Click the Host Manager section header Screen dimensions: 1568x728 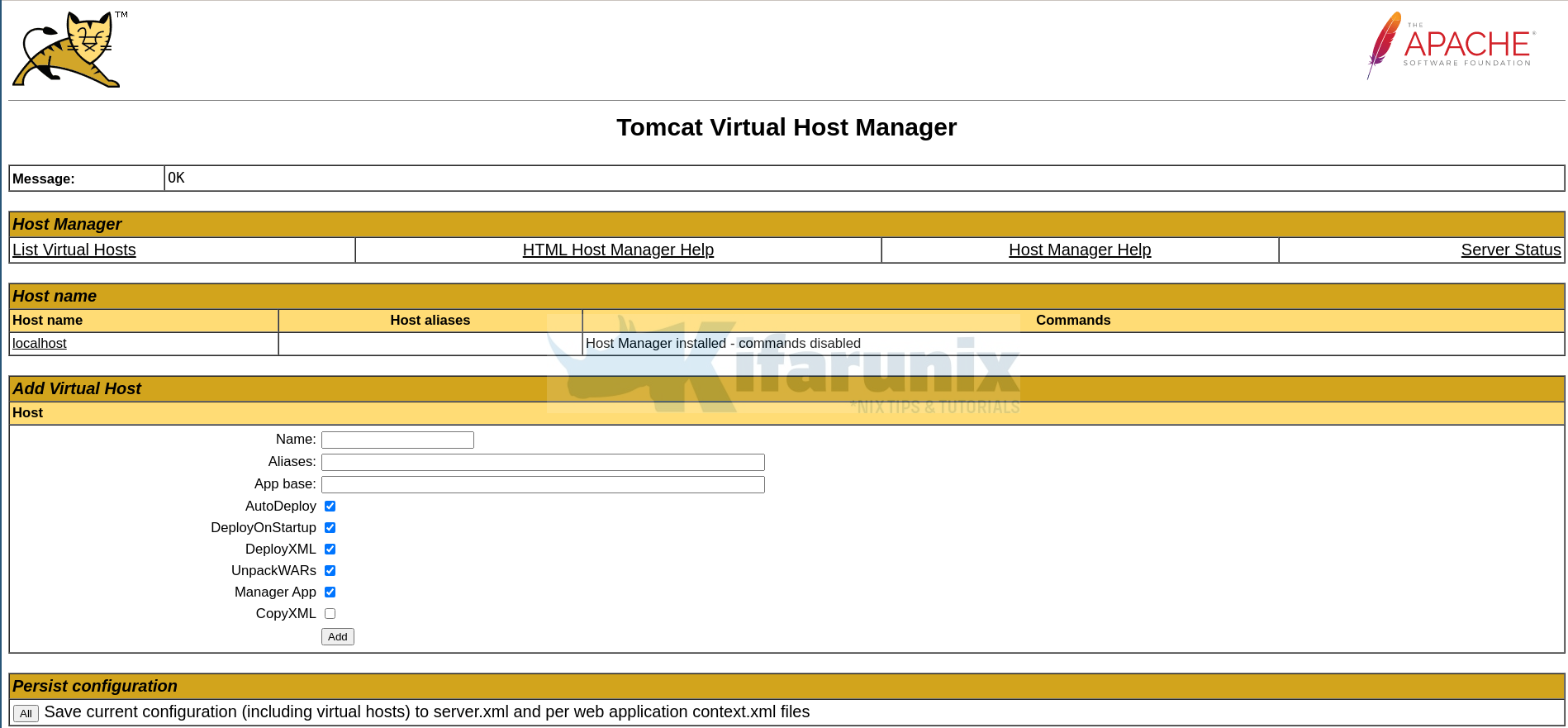coord(786,224)
